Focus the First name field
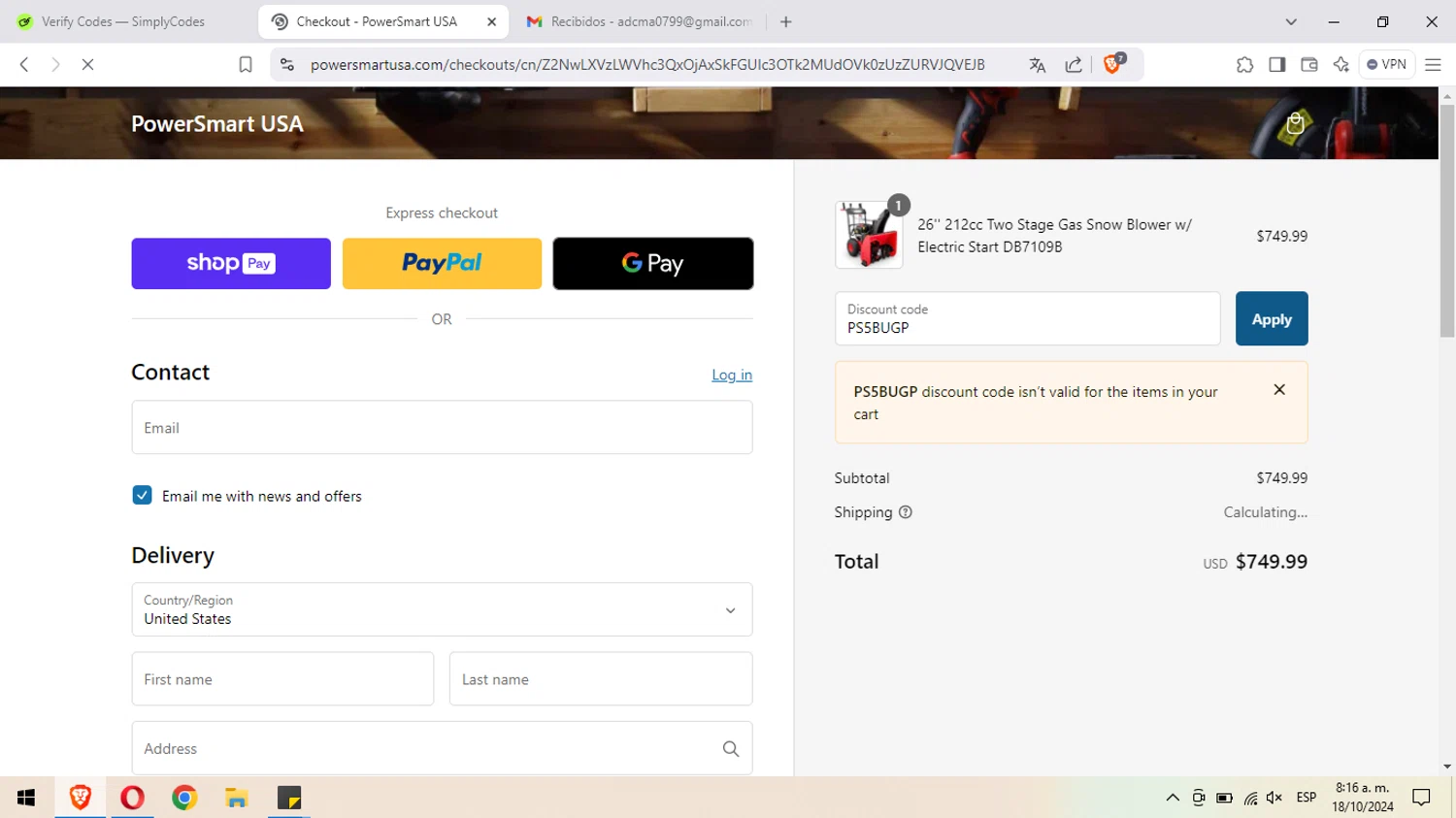The image size is (1456, 818). coord(282,679)
